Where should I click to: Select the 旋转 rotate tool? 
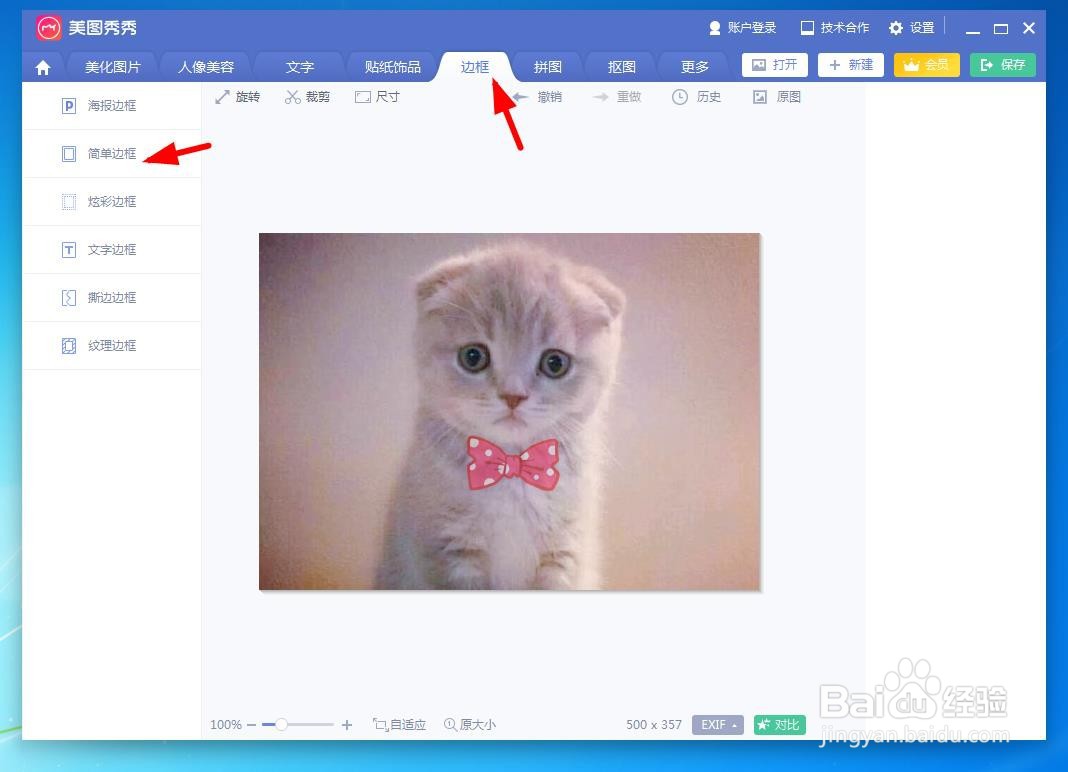pyautogui.click(x=238, y=97)
